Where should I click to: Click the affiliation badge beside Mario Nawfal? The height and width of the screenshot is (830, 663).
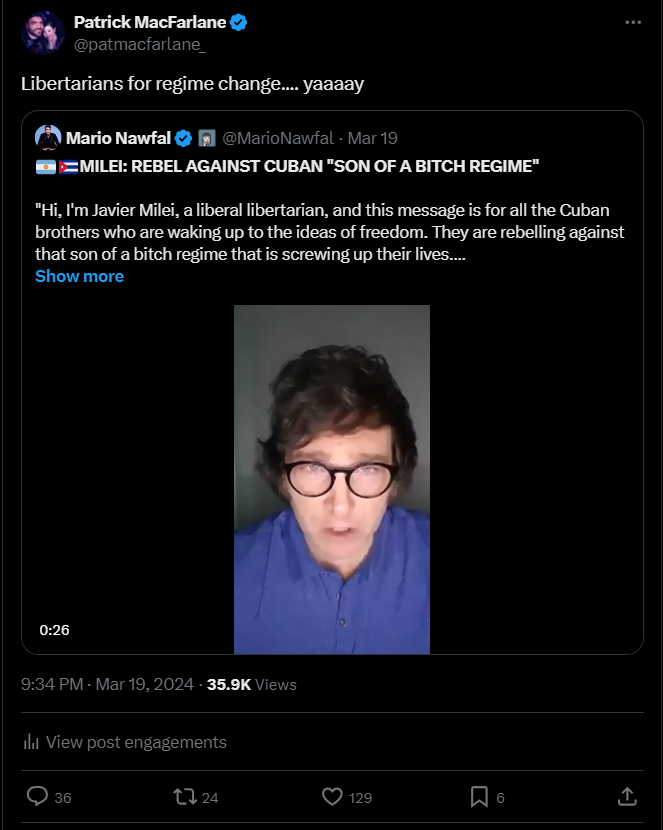tap(207, 137)
